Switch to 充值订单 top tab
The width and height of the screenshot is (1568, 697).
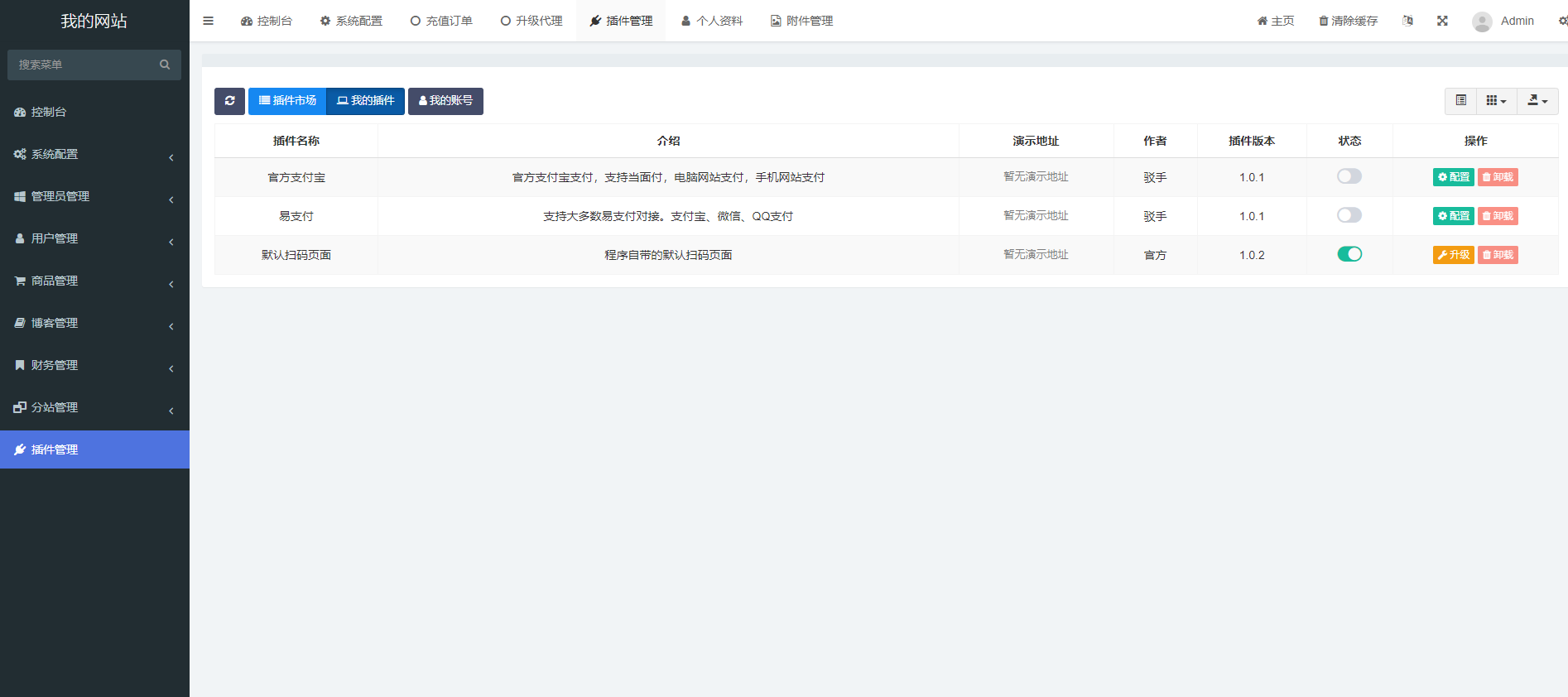click(441, 21)
